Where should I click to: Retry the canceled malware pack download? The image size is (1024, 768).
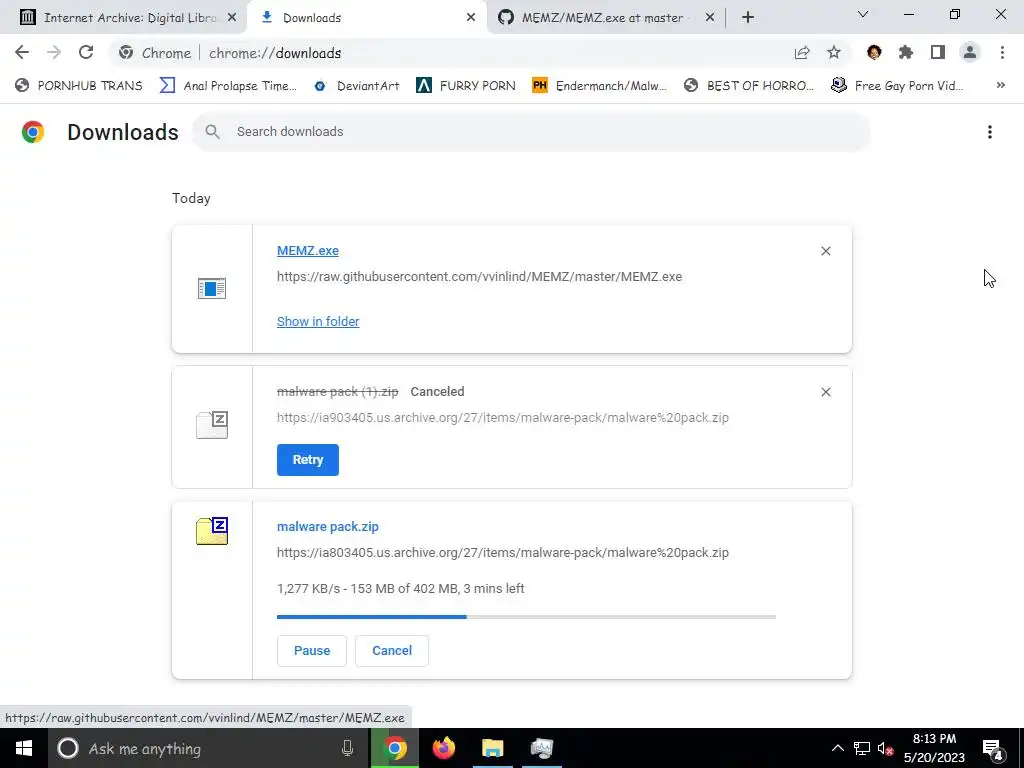point(308,460)
